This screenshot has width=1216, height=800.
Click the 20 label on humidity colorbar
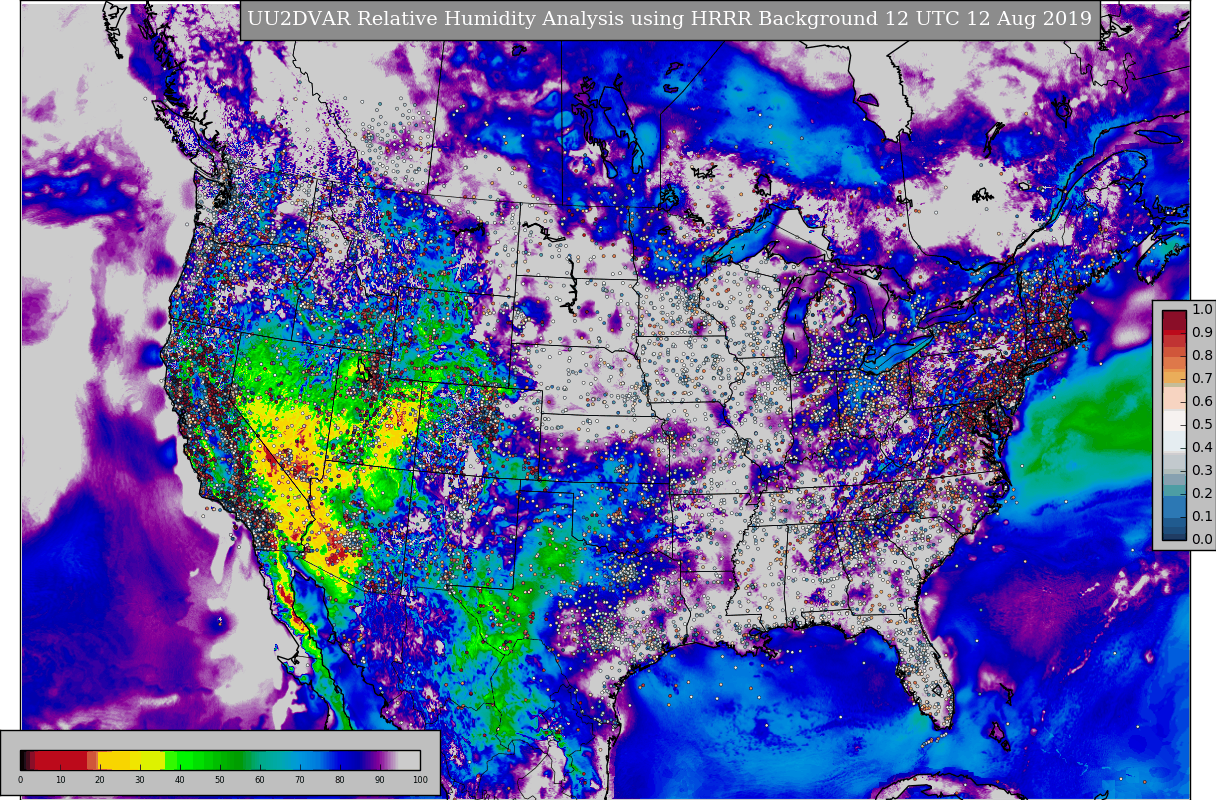100,780
